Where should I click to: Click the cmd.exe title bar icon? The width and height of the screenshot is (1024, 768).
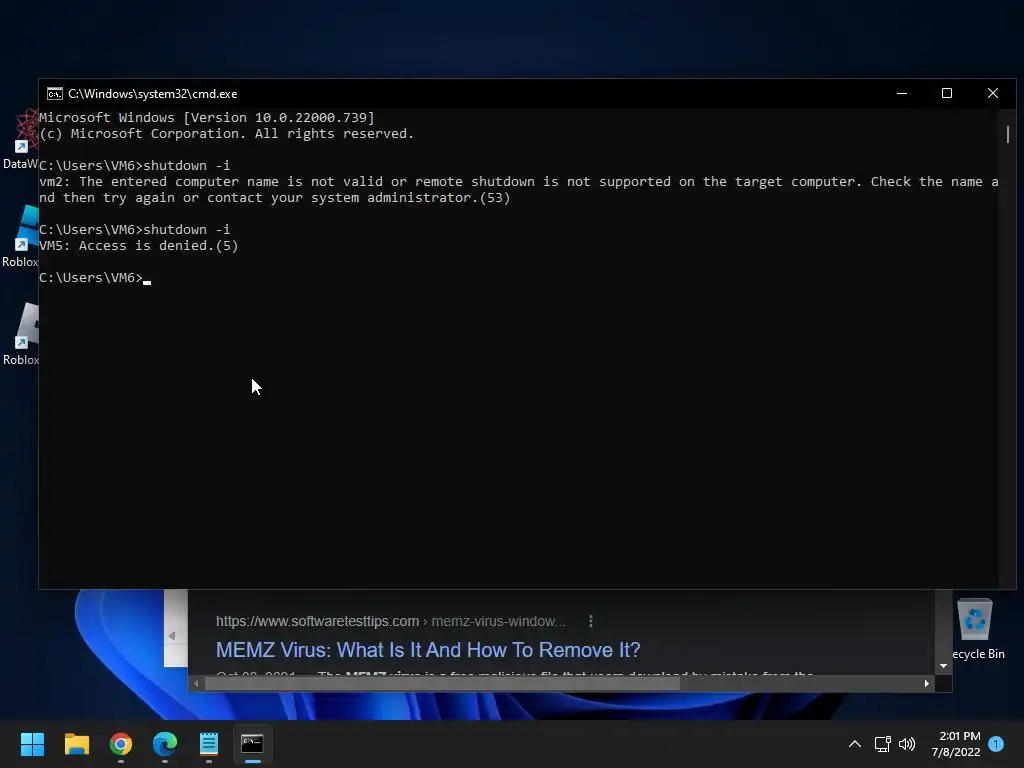pyautogui.click(x=55, y=94)
